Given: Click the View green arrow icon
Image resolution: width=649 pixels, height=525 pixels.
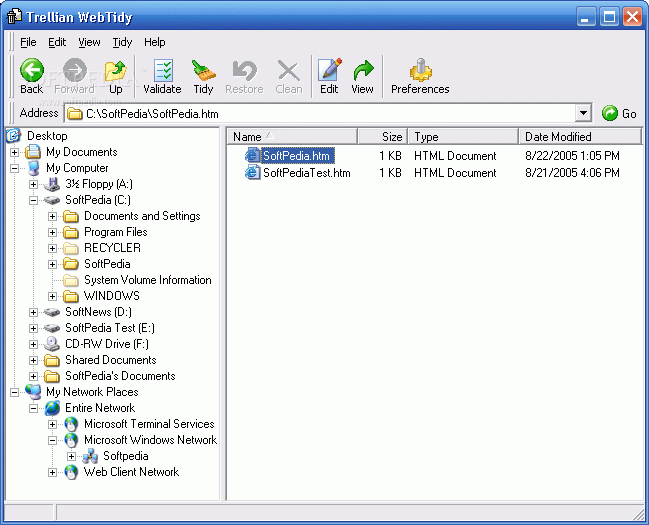Looking at the screenshot, I should (x=363, y=70).
